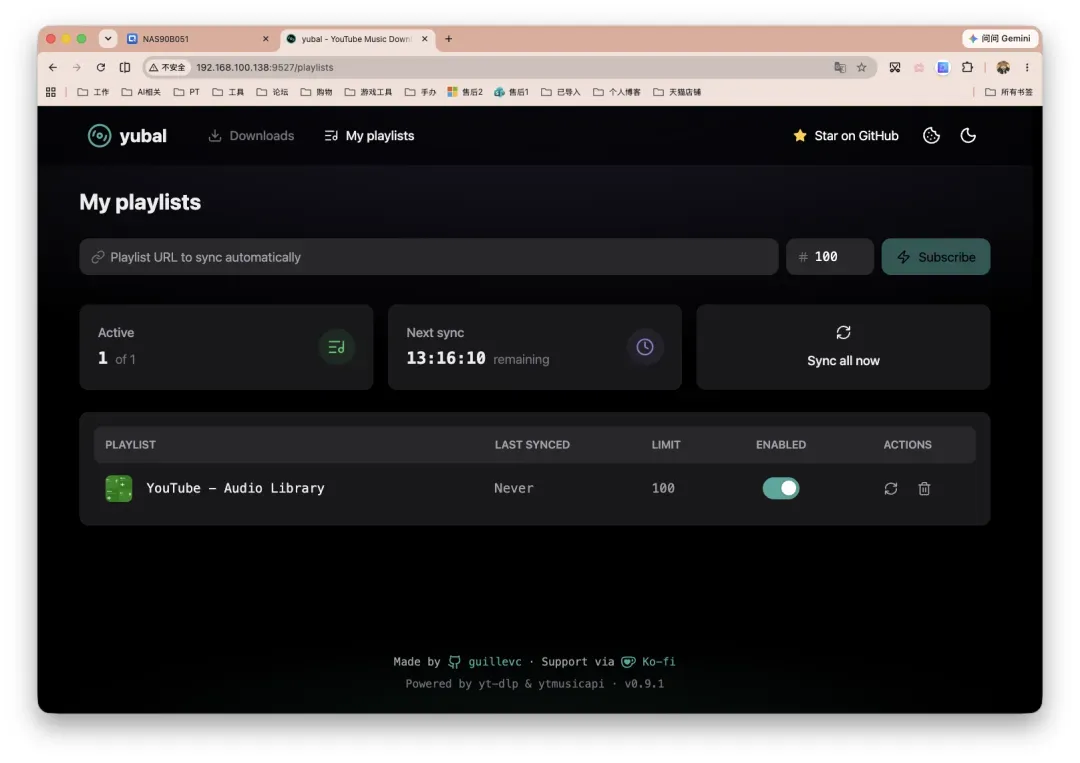Disable the YouTube Audio Library toggle

point(780,488)
